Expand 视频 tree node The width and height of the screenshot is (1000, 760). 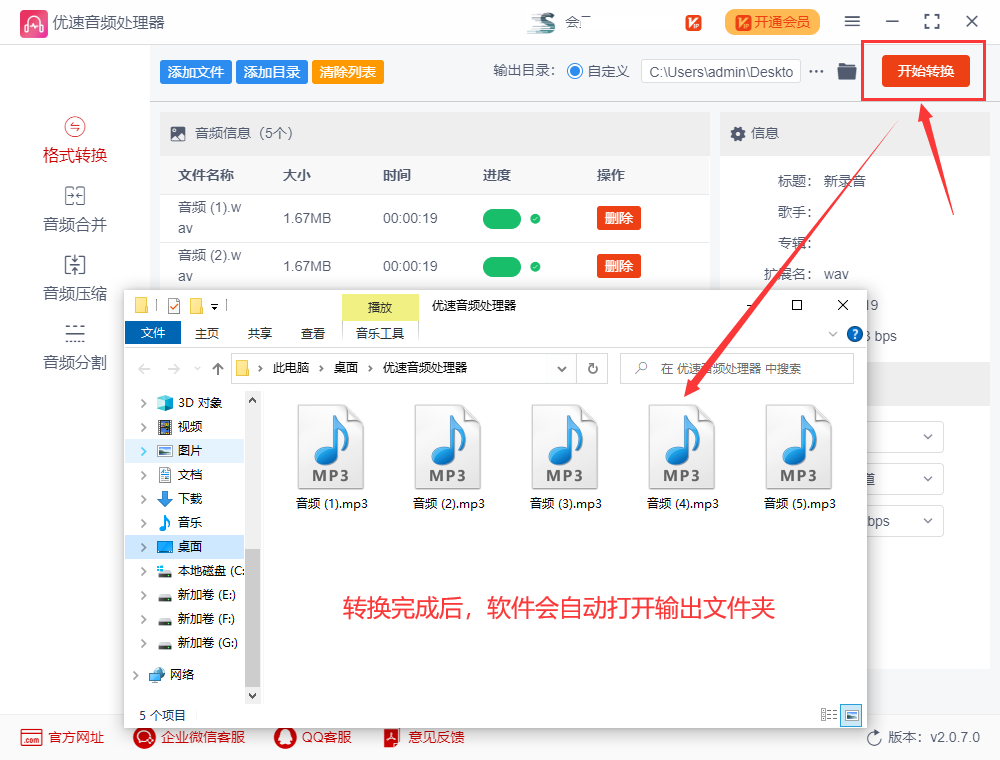143,427
